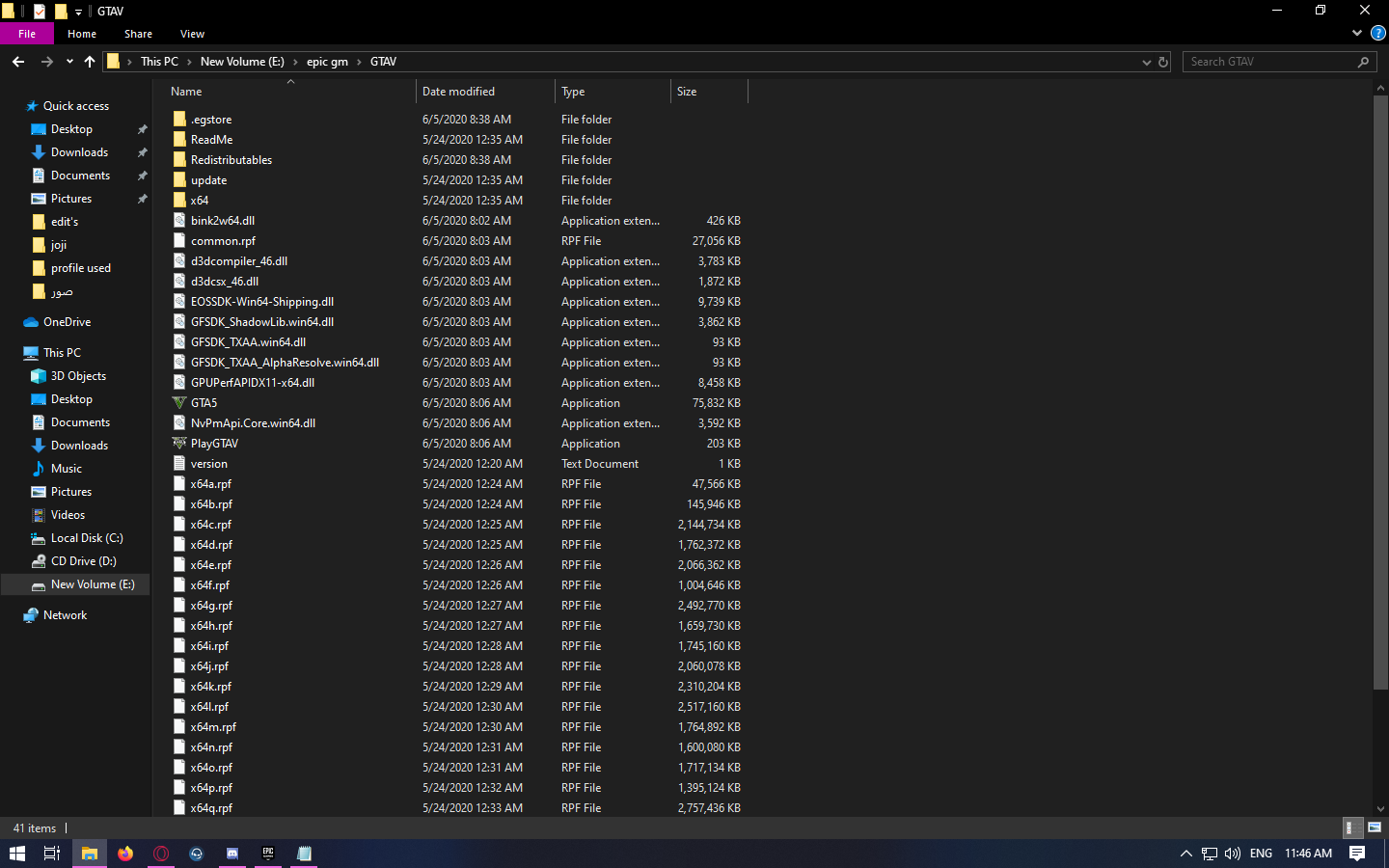1389x868 pixels.
Task: Open Discord from the taskbar
Action: tap(231, 853)
